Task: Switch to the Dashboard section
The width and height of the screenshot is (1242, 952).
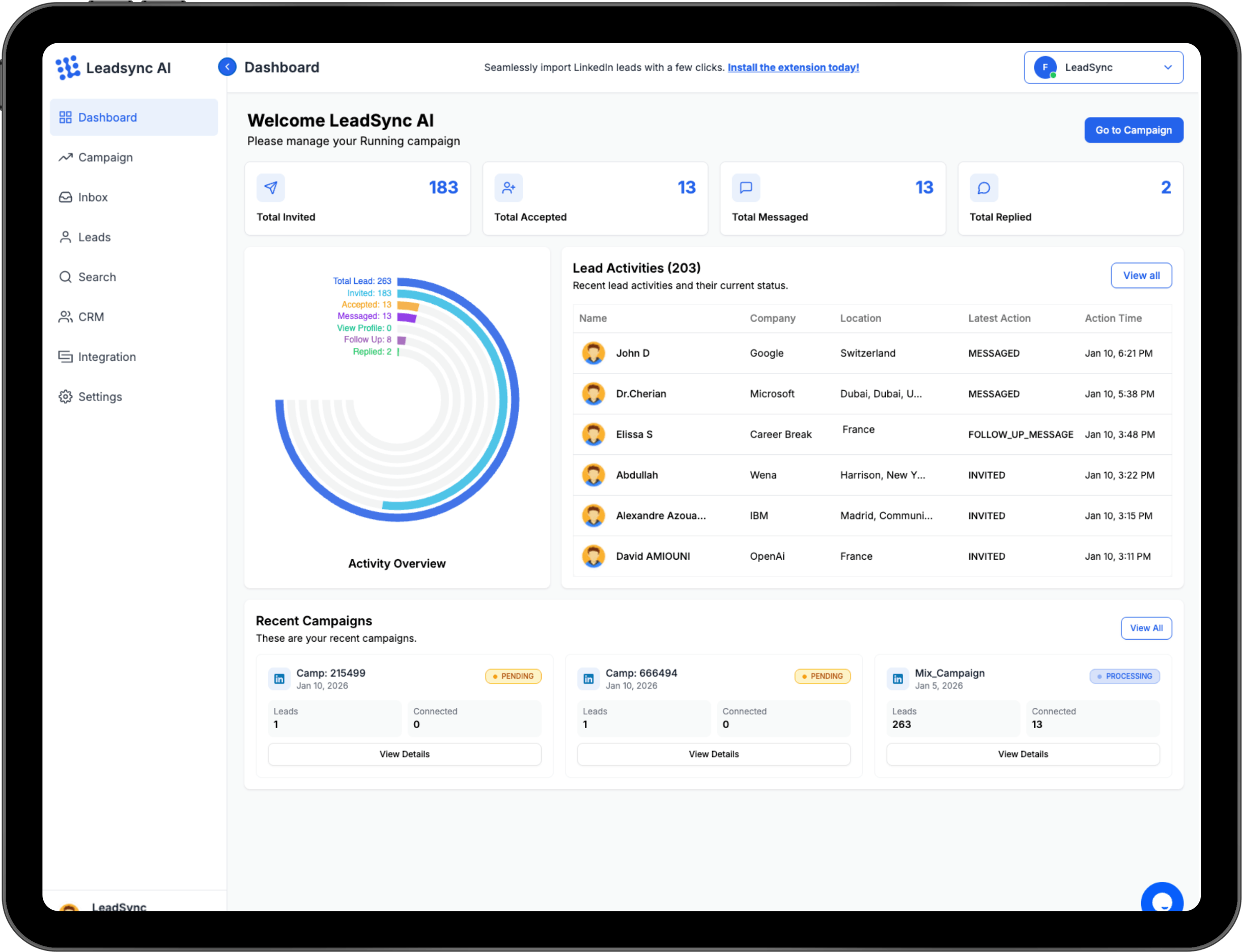Action: coord(108,118)
